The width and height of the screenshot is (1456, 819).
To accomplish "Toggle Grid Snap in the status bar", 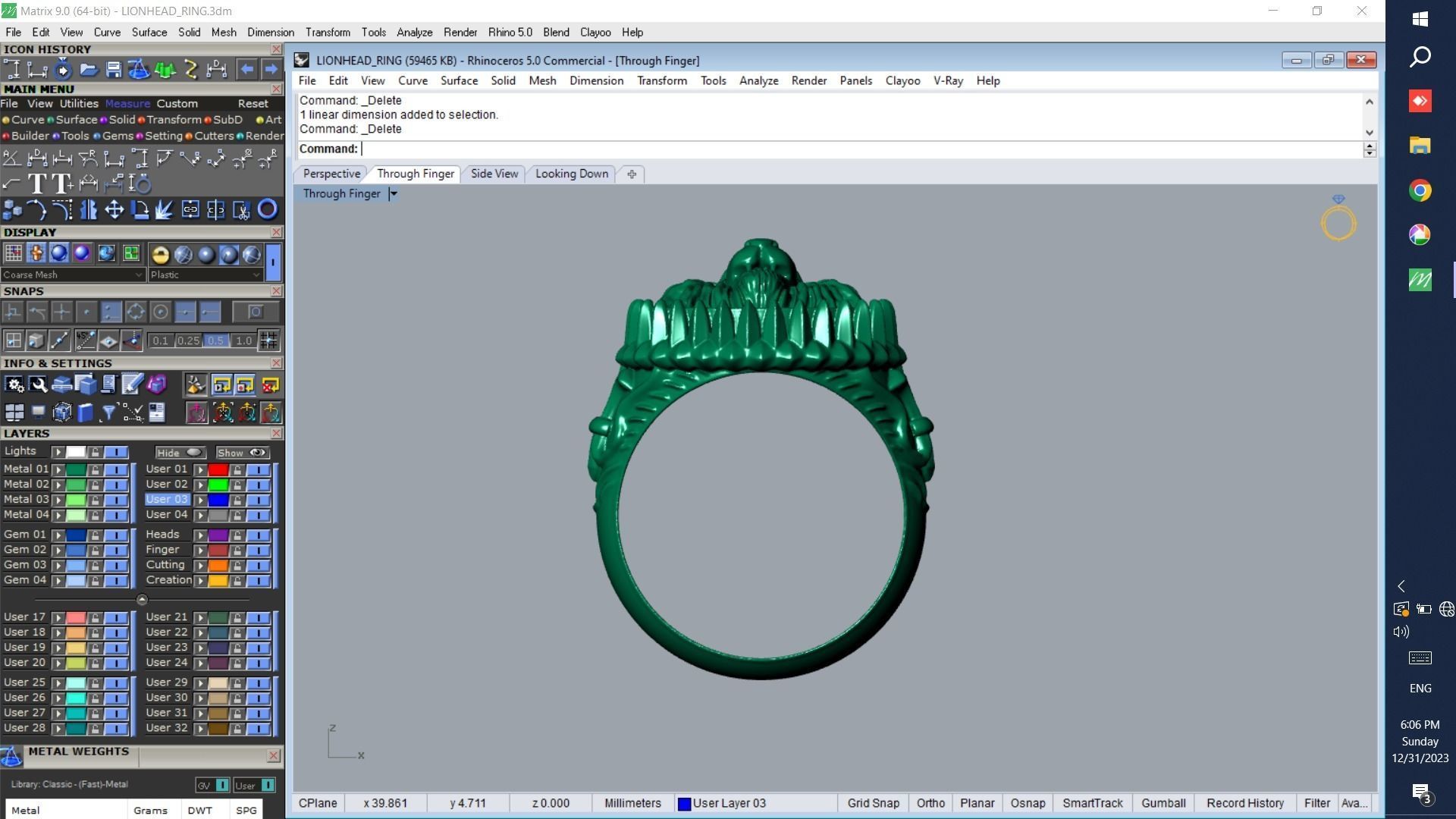I will tap(873, 803).
